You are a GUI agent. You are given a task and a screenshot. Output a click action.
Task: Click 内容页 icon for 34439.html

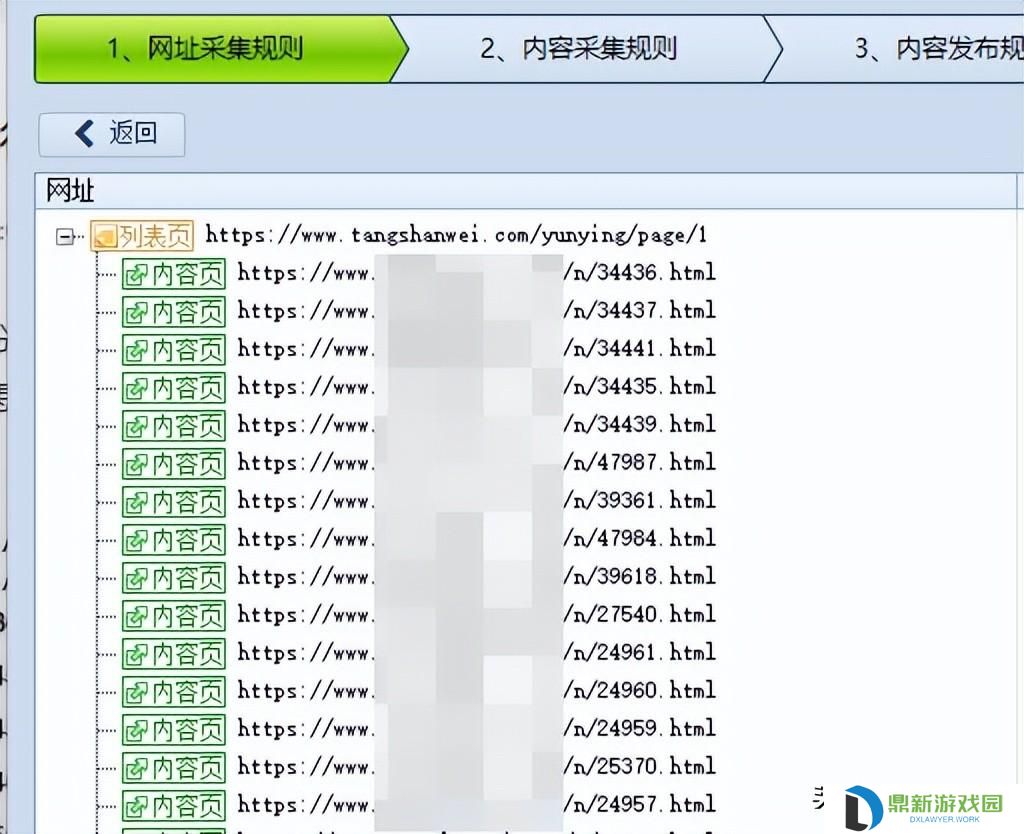174,425
